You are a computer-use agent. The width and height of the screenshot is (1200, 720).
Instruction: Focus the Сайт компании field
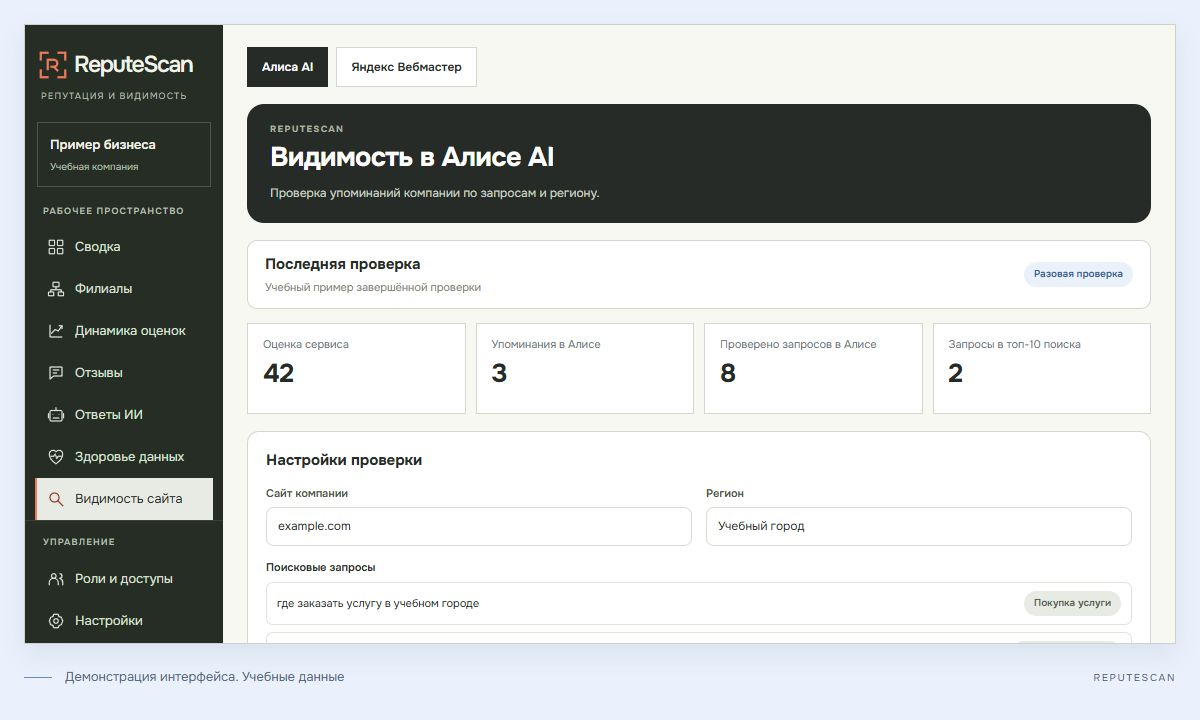click(479, 526)
